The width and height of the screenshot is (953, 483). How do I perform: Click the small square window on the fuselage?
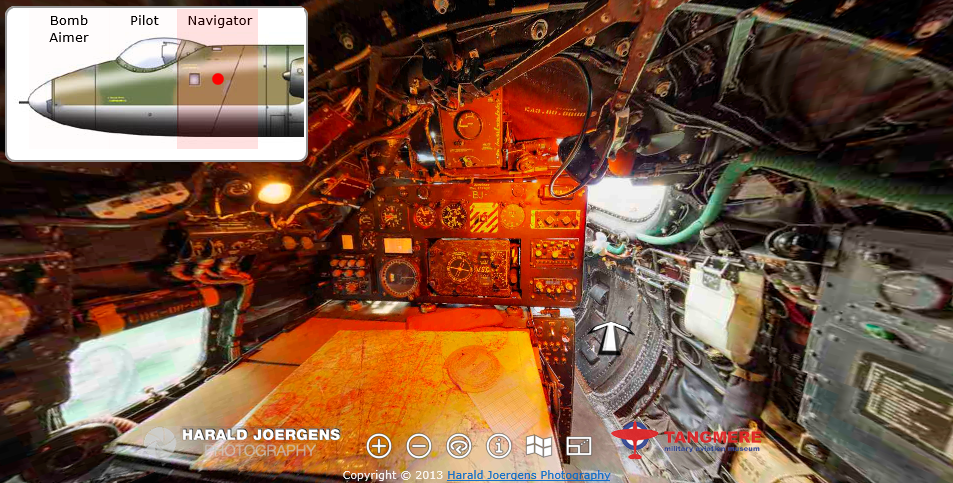point(195,77)
